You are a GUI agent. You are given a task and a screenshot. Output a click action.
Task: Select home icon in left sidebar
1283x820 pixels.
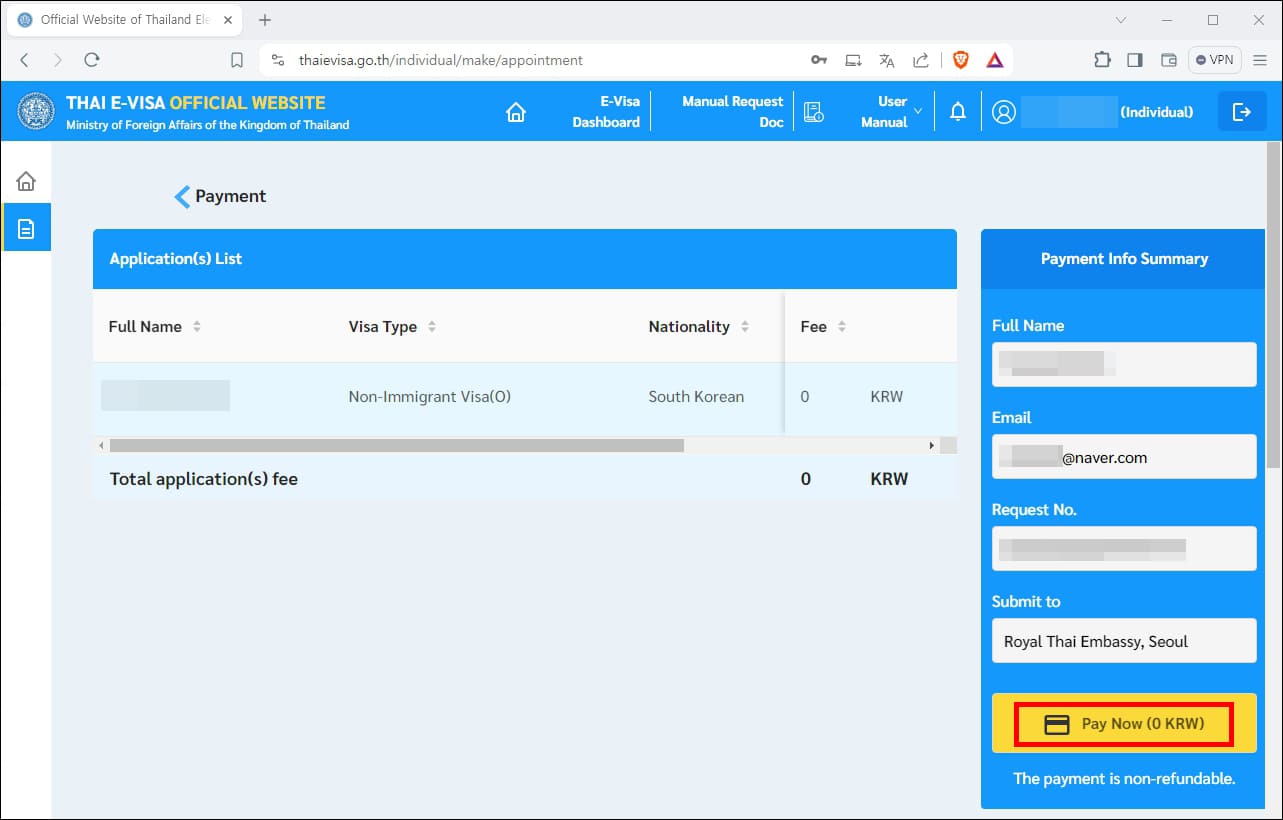[26, 181]
